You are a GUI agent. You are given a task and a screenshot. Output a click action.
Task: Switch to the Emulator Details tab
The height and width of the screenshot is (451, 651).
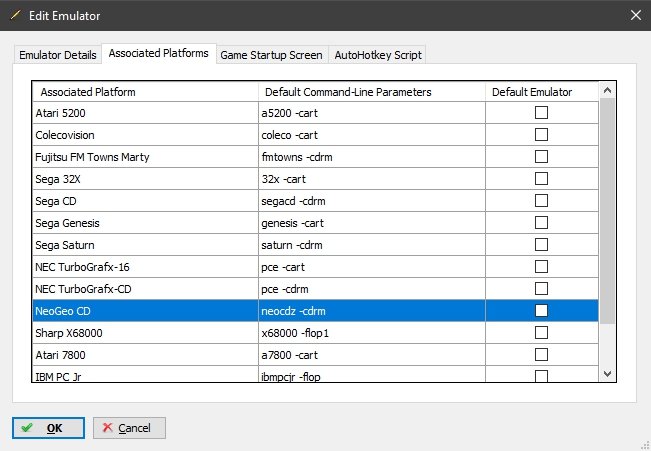pyautogui.click(x=58, y=55)
